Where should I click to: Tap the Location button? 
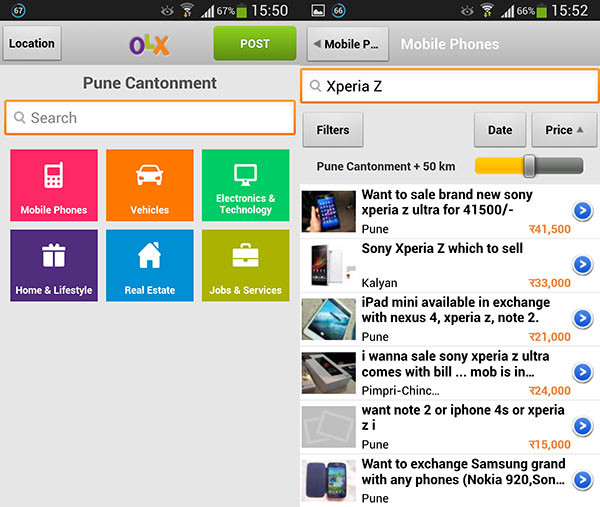[x=32, y=43]
